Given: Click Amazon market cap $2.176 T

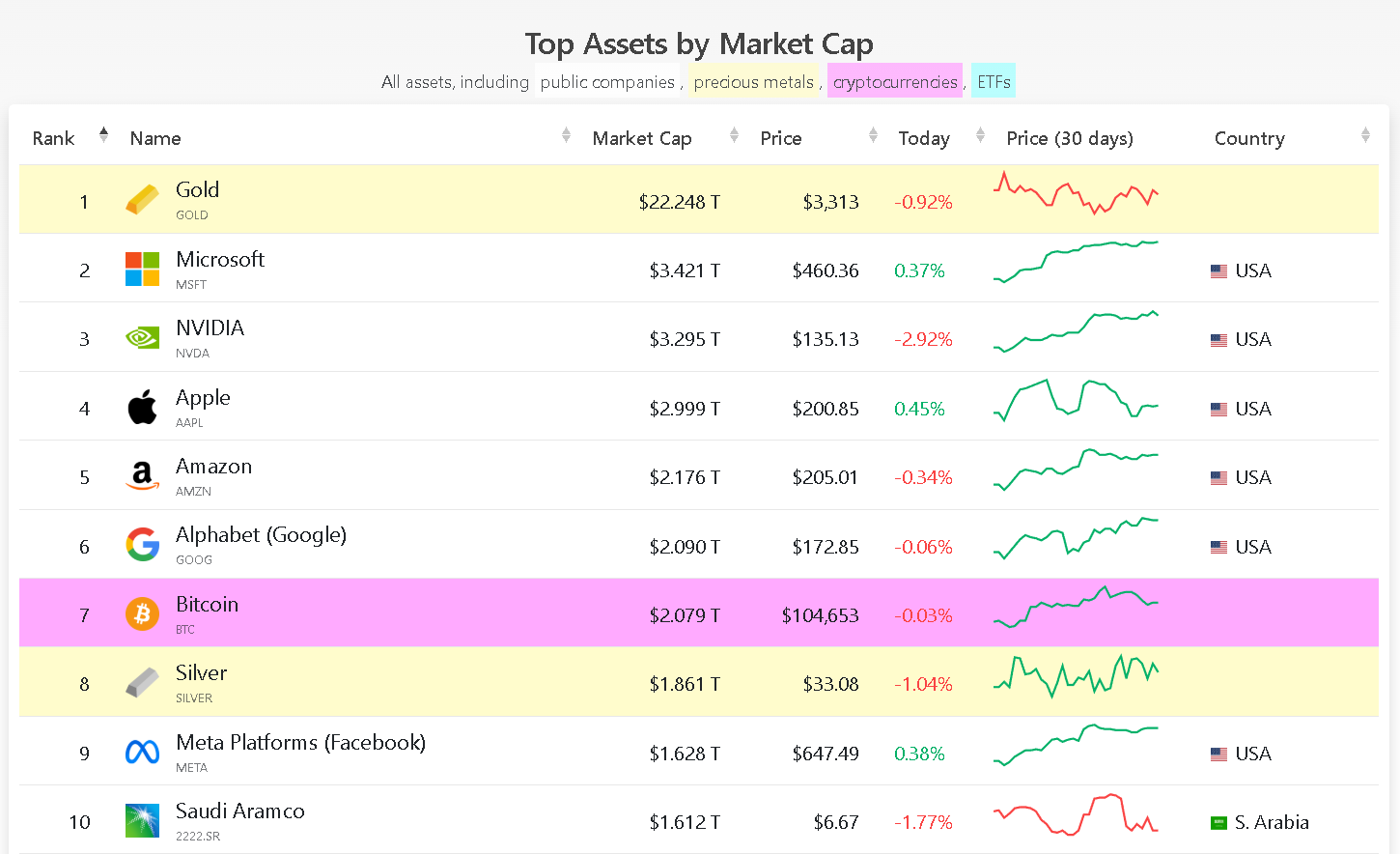Looking at the screenshot, I should [x=685, y=477].
